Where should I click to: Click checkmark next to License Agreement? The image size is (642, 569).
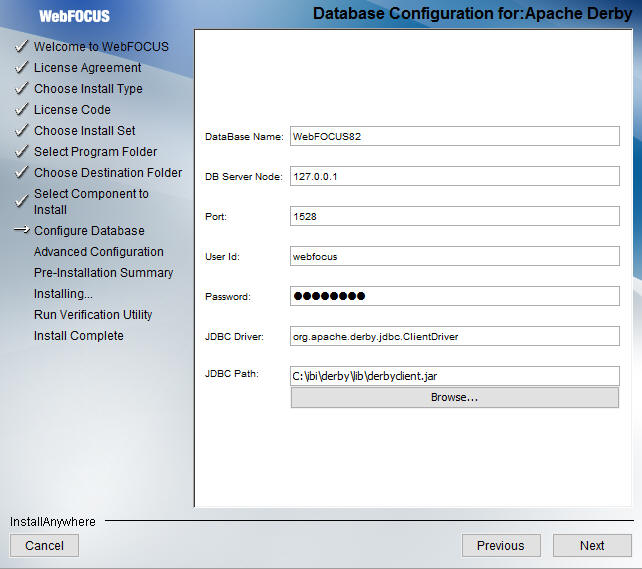21,68
